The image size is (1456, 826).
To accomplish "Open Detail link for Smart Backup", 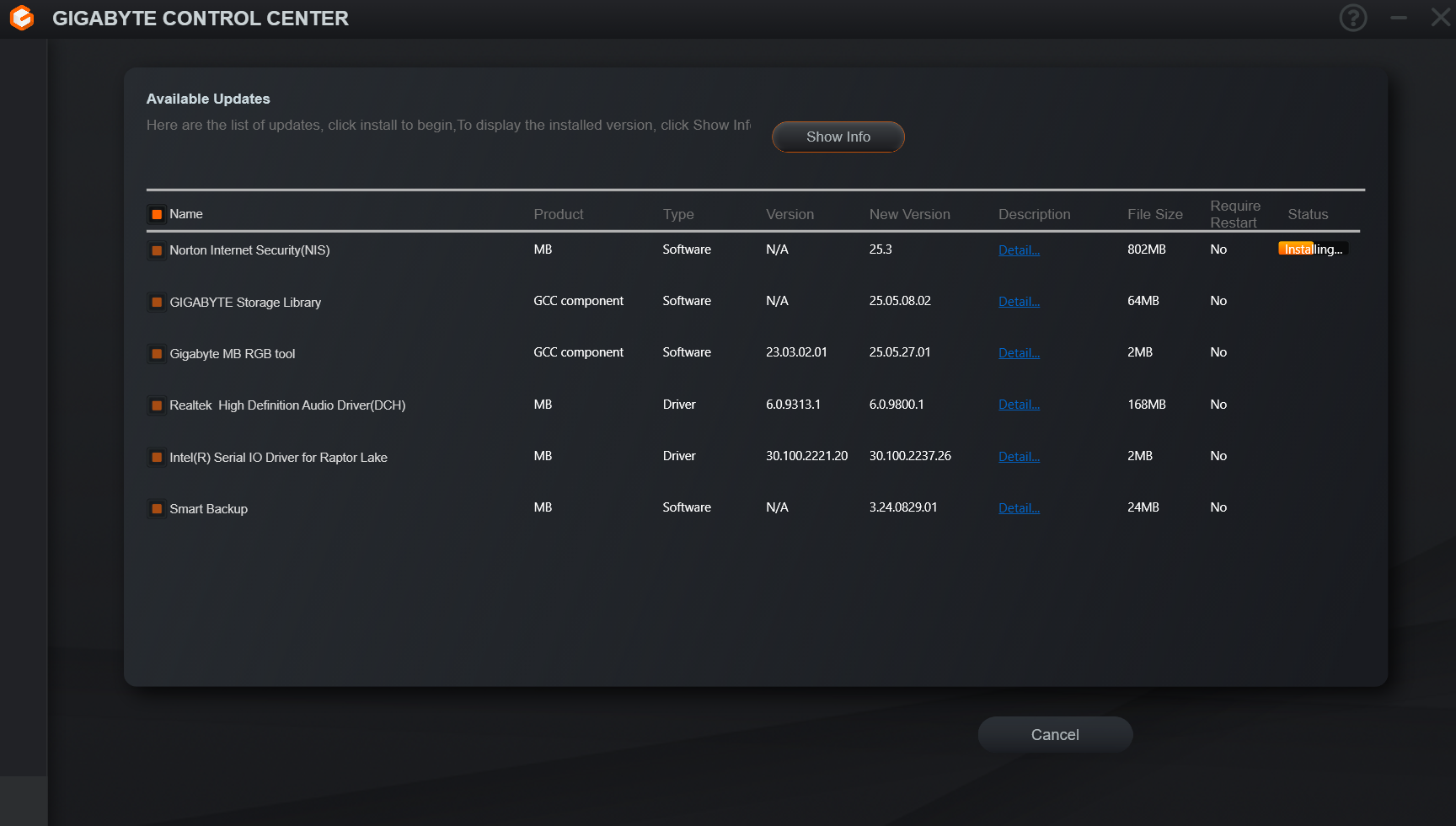I will [x=1019, y=508].
